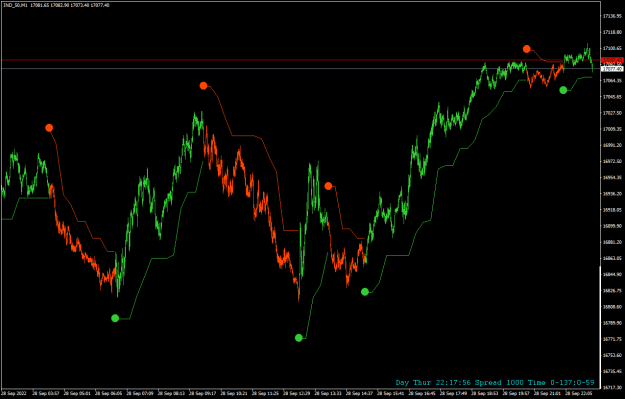Click the 16717.30 price axis label
625x399 pixels.
(x=612, y=387)
